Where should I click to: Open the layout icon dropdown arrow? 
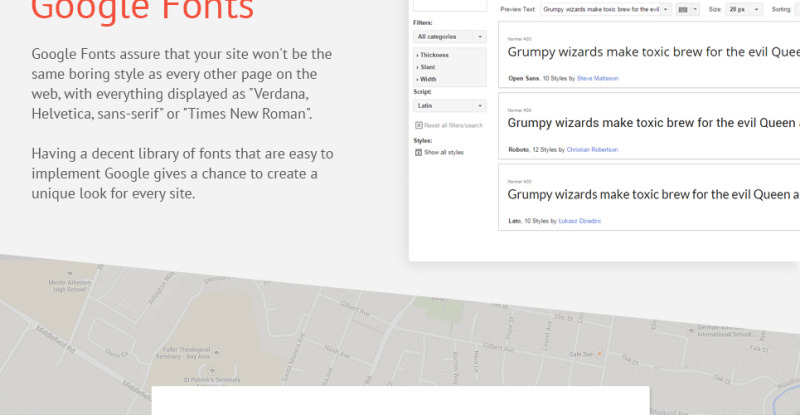(x=695, y=10)
